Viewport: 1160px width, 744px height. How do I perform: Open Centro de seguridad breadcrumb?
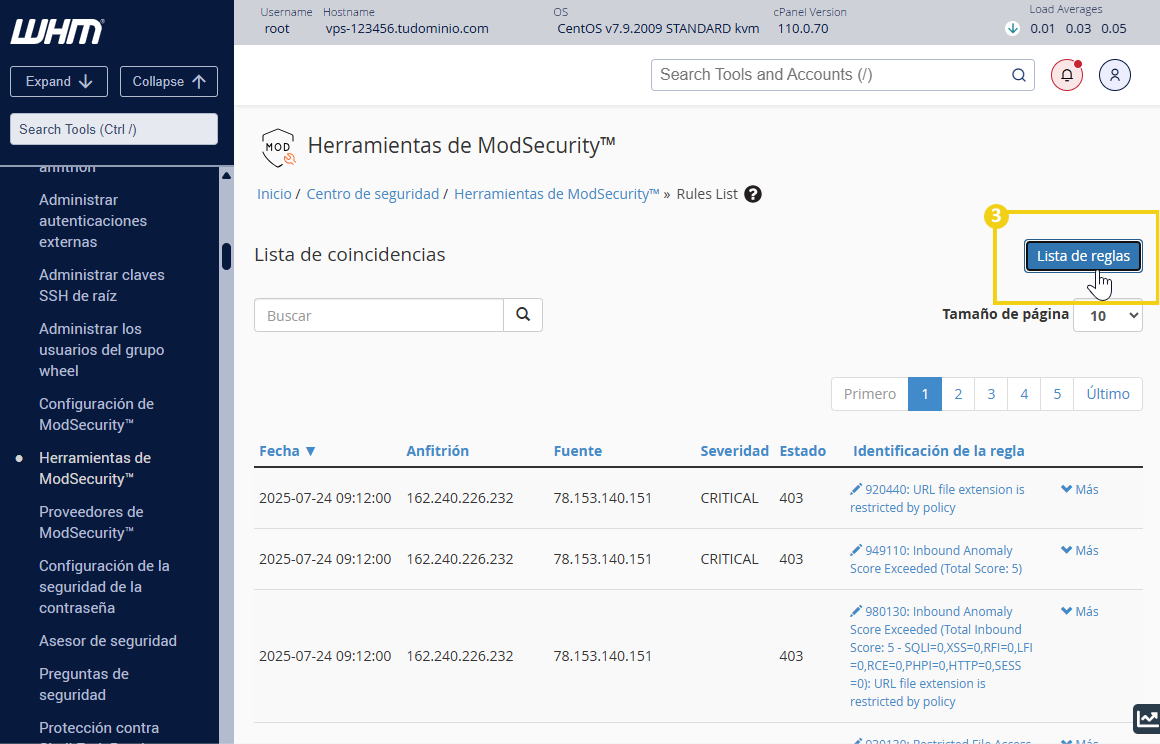tap(373, 194)
